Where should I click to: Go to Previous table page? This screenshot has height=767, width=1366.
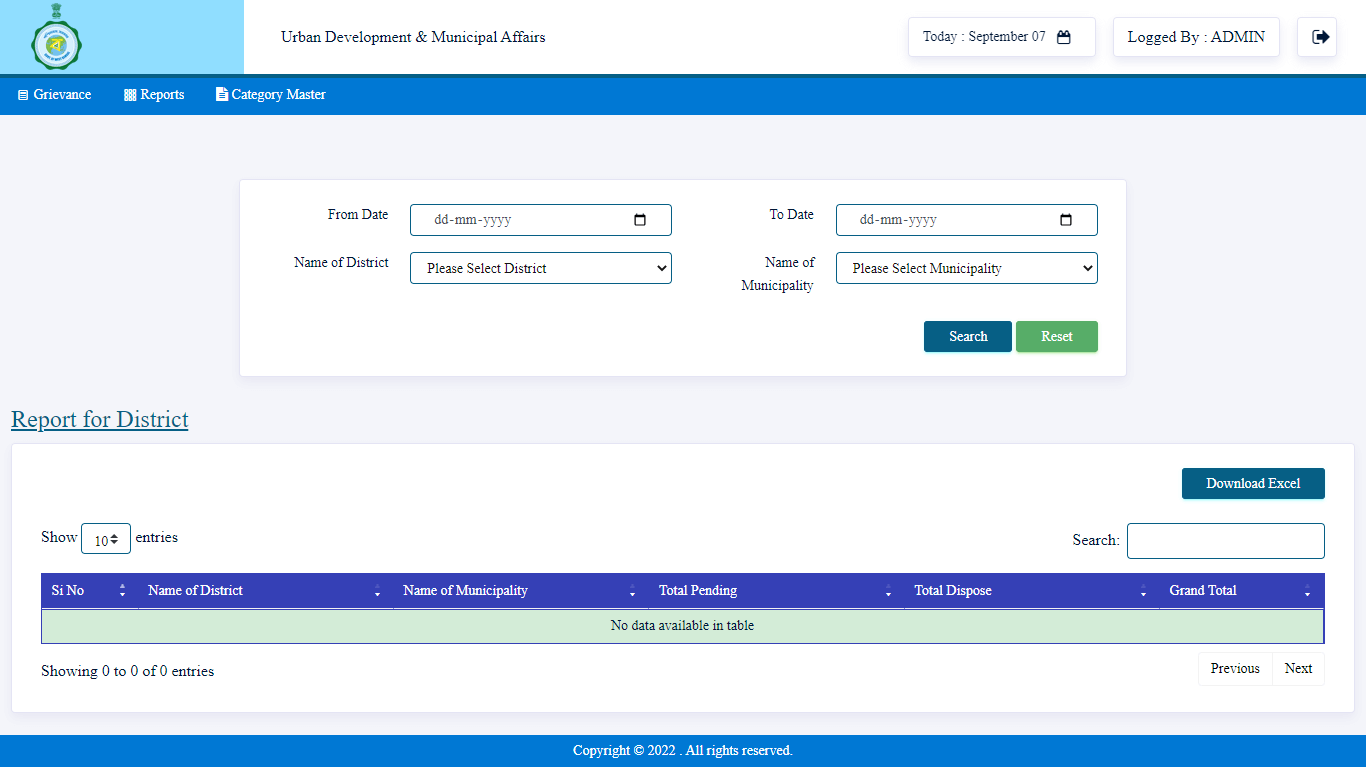click(1235, 669)
